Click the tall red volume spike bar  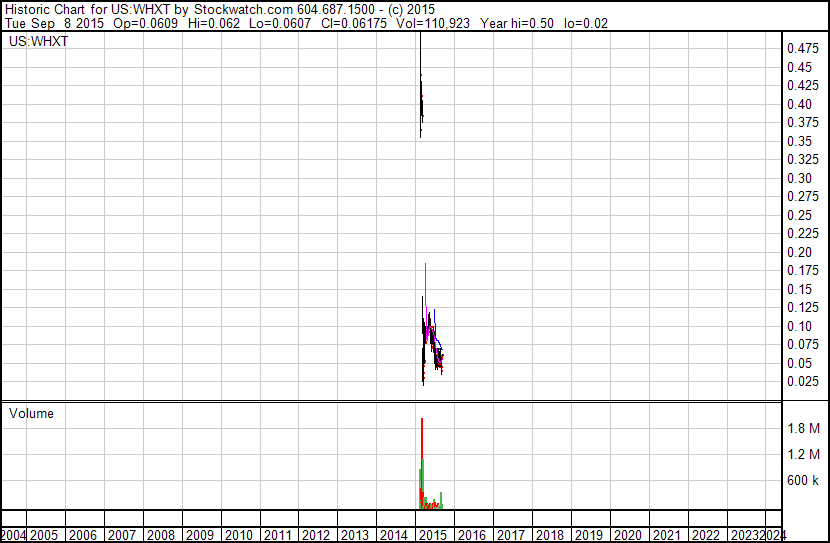coord(422,463)
